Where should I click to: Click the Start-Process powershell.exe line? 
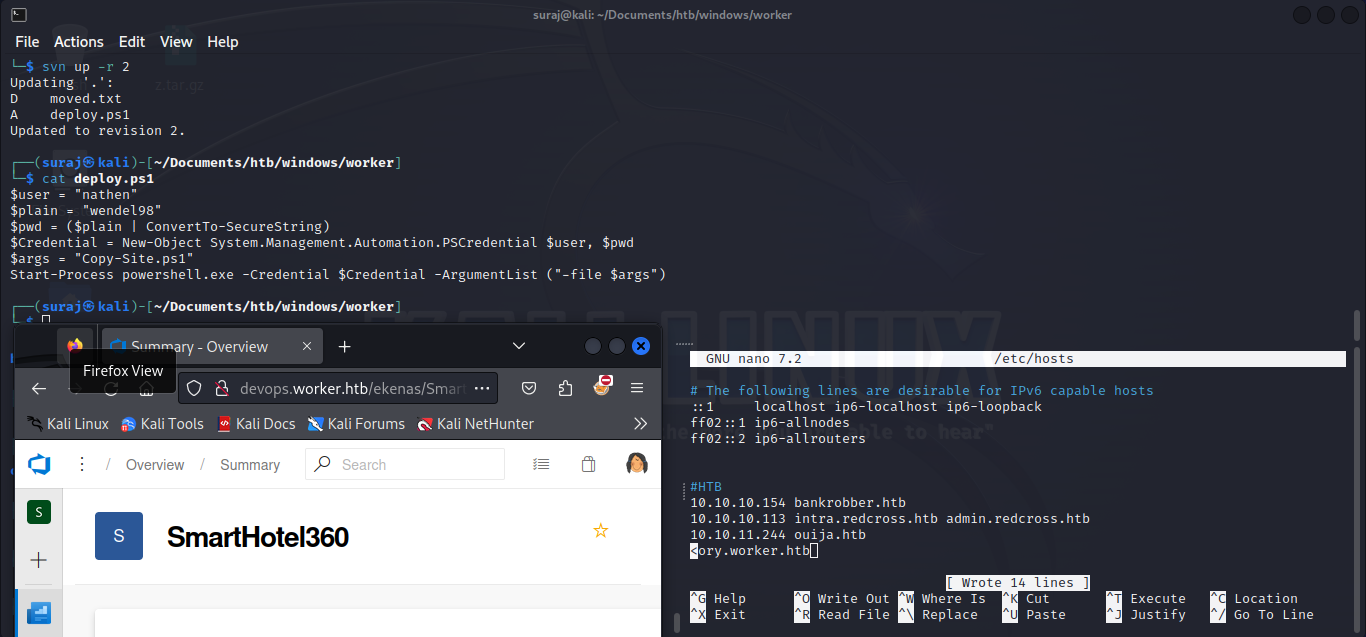(338, 274)
